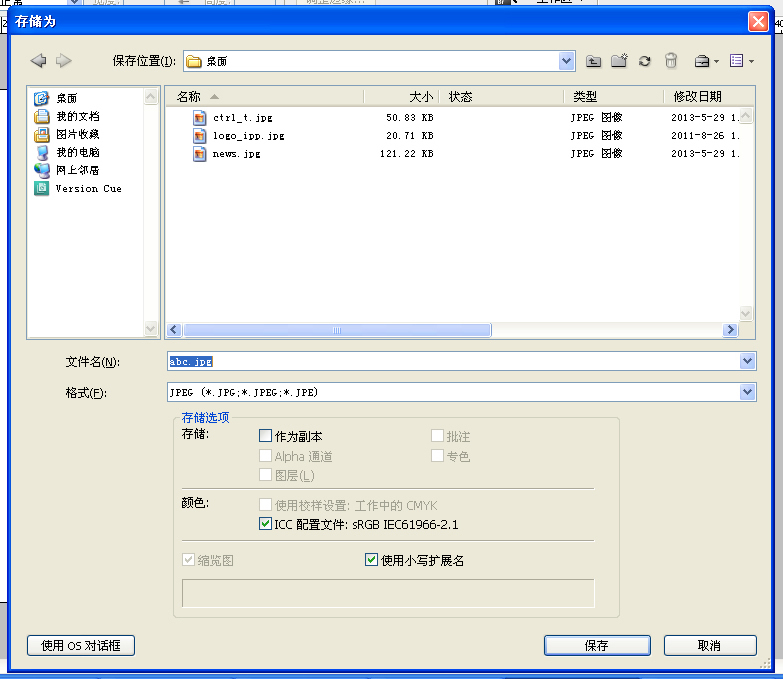
Task: Click the file list scroll right arrow
Action: (731, 330)
